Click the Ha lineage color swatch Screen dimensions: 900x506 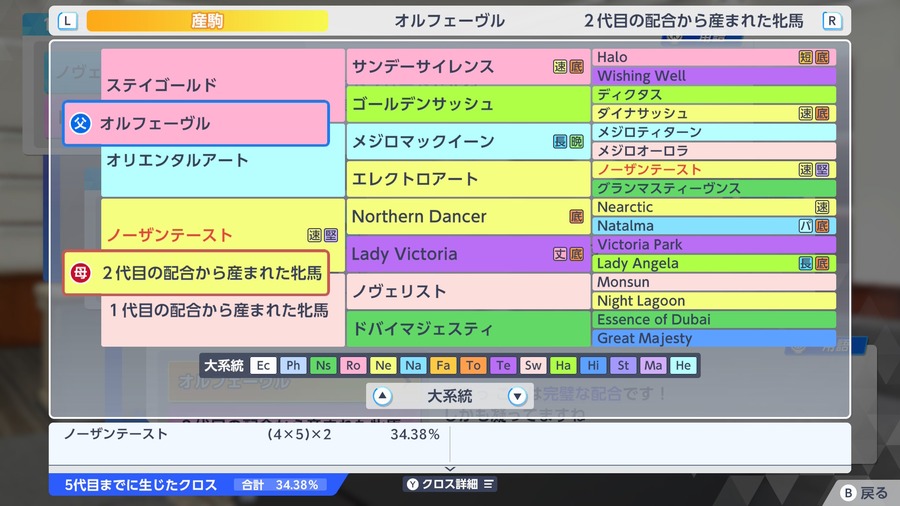coord(563,365)
